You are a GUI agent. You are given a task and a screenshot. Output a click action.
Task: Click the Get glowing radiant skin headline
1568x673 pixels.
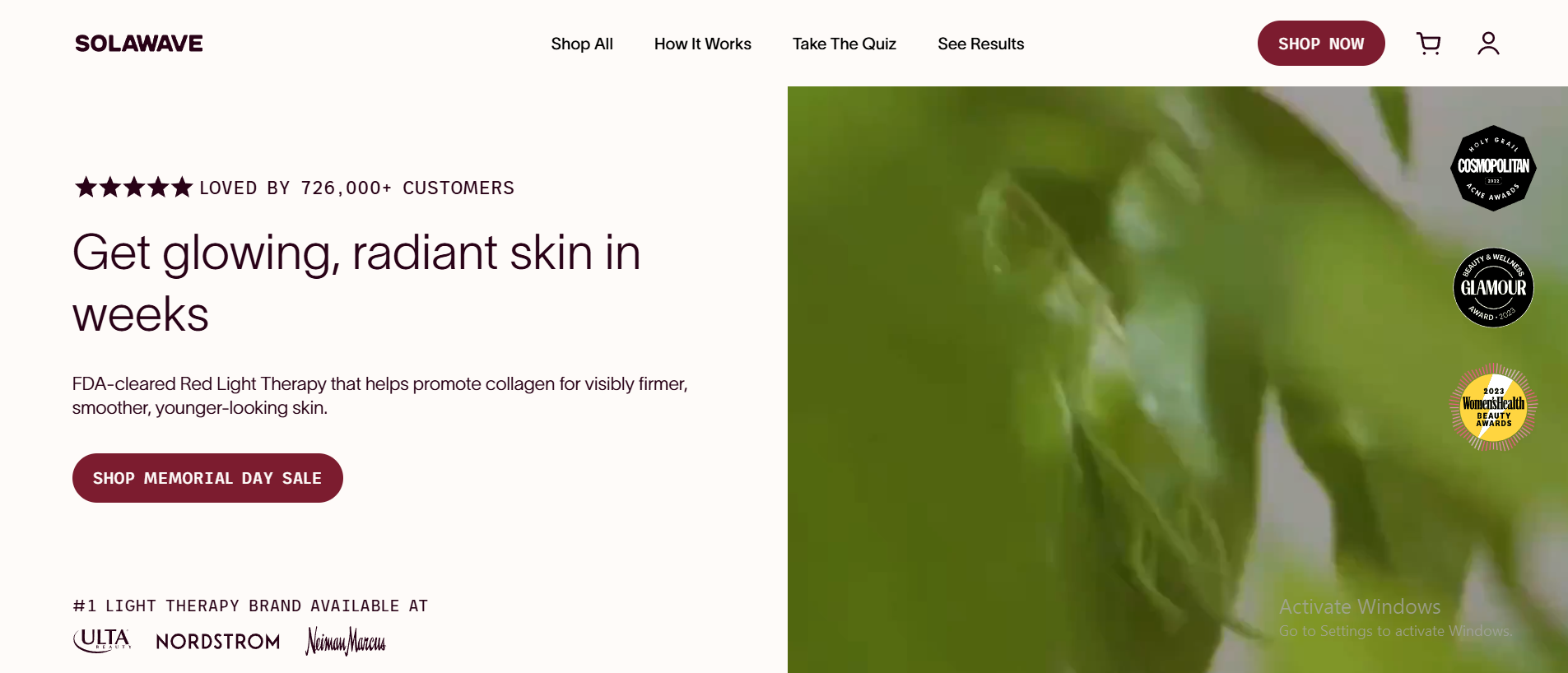356,283
